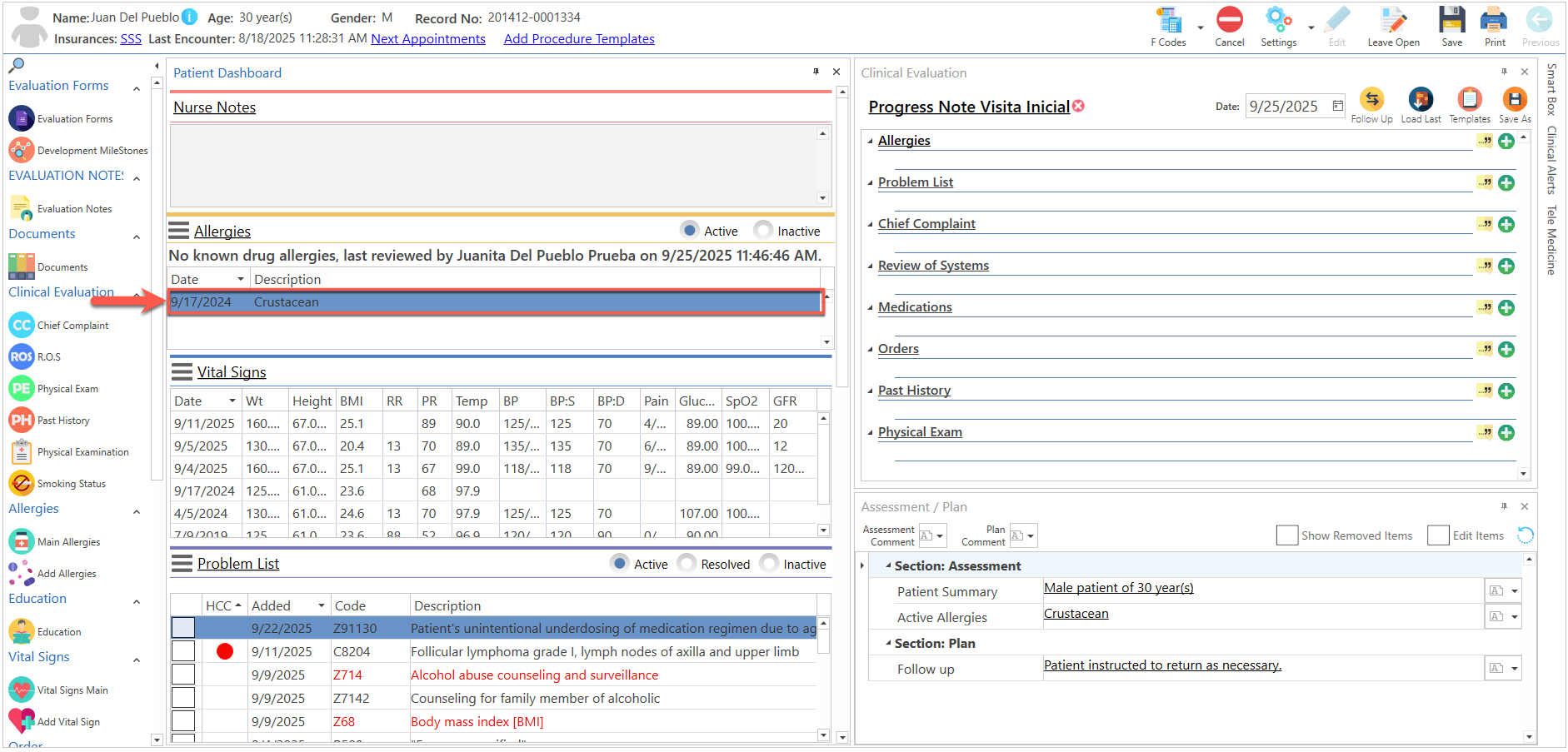Image resolution: width=1568 pixels, height=752 pixels.
Task: Open Next Appointments link
Action: click(428, 38)
